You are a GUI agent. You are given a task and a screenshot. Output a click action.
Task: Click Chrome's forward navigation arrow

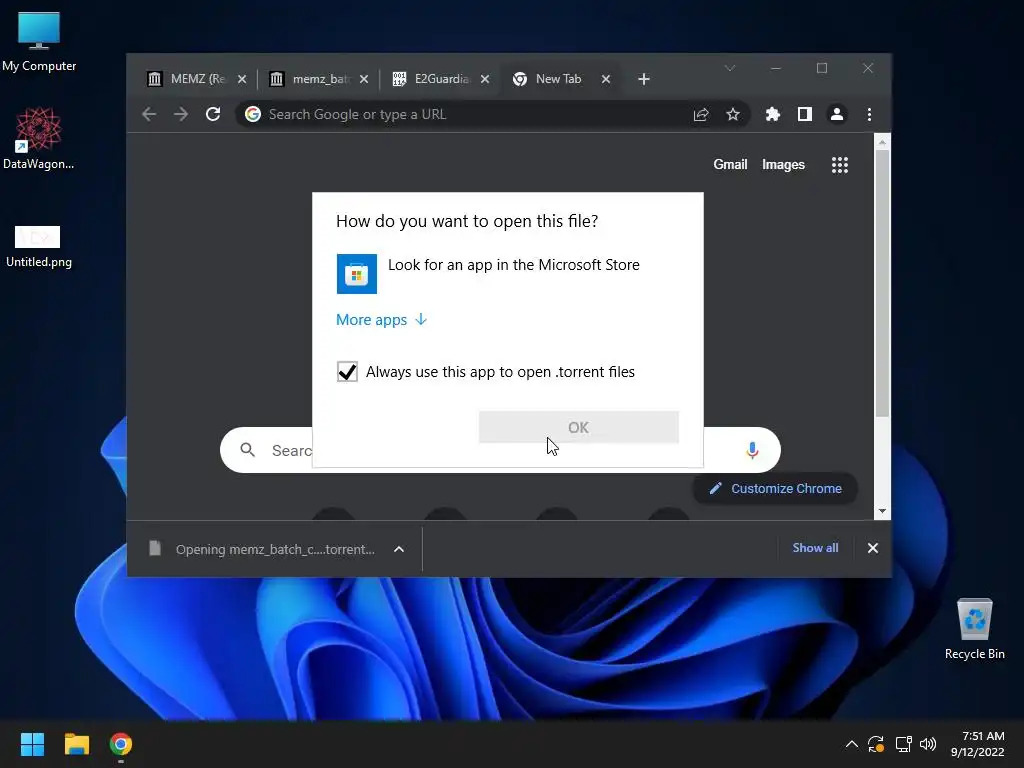pos(181,114)
